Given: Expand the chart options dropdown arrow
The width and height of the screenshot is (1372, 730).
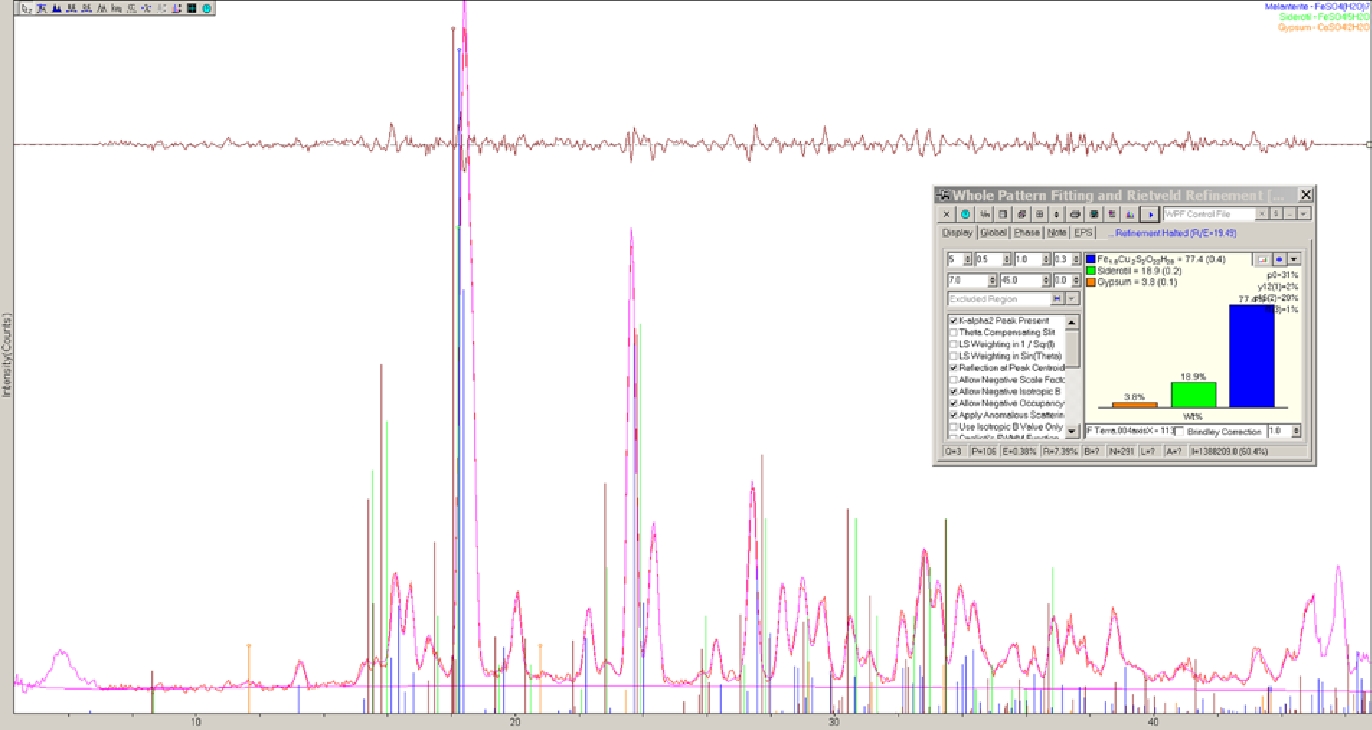Looking at the screenshot, I should point(1293,259).
